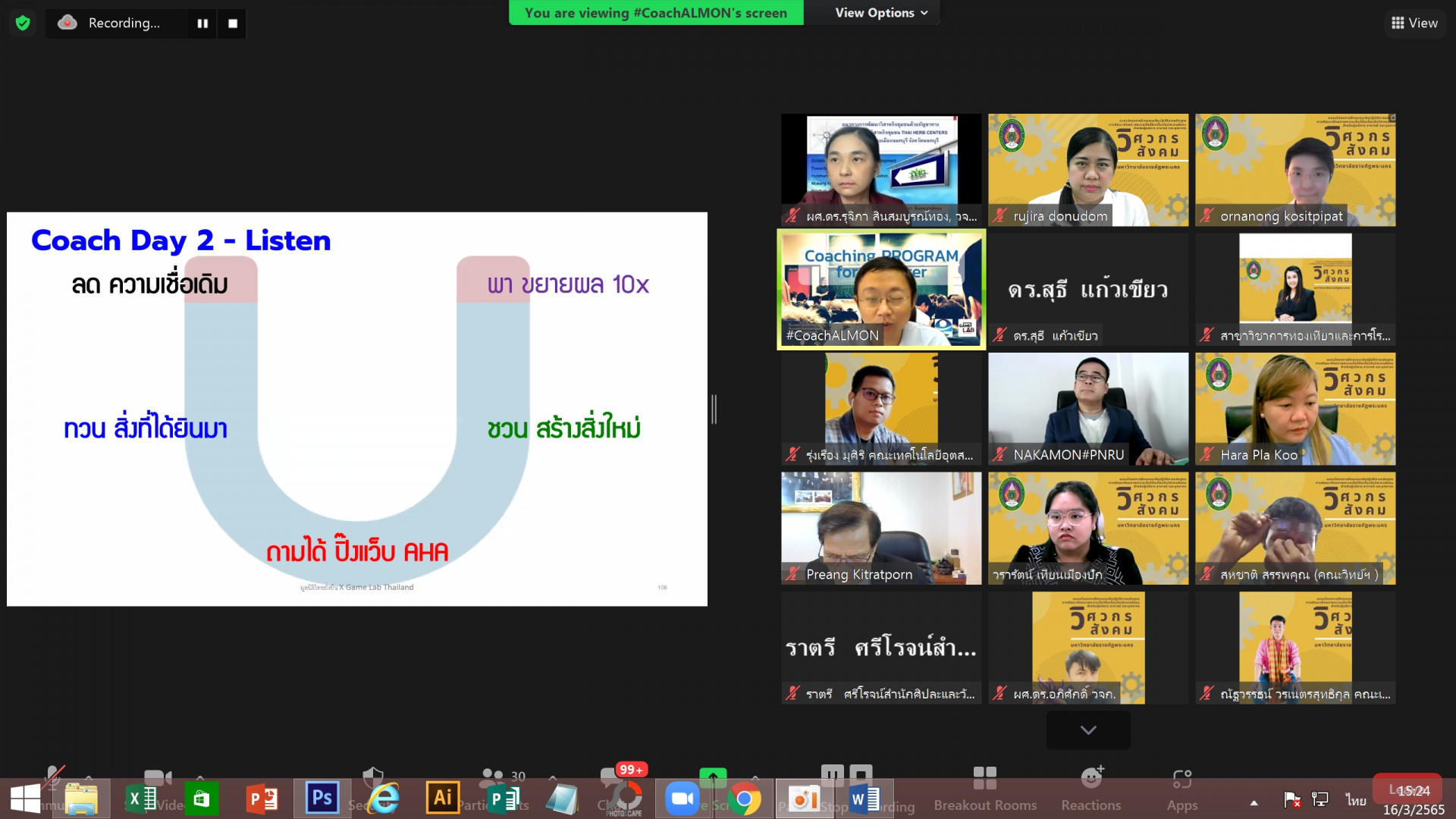The width and height of the screenshot is (1456, 819).
Task: Show hidden system tray icons
Action: coord(1254,802)
